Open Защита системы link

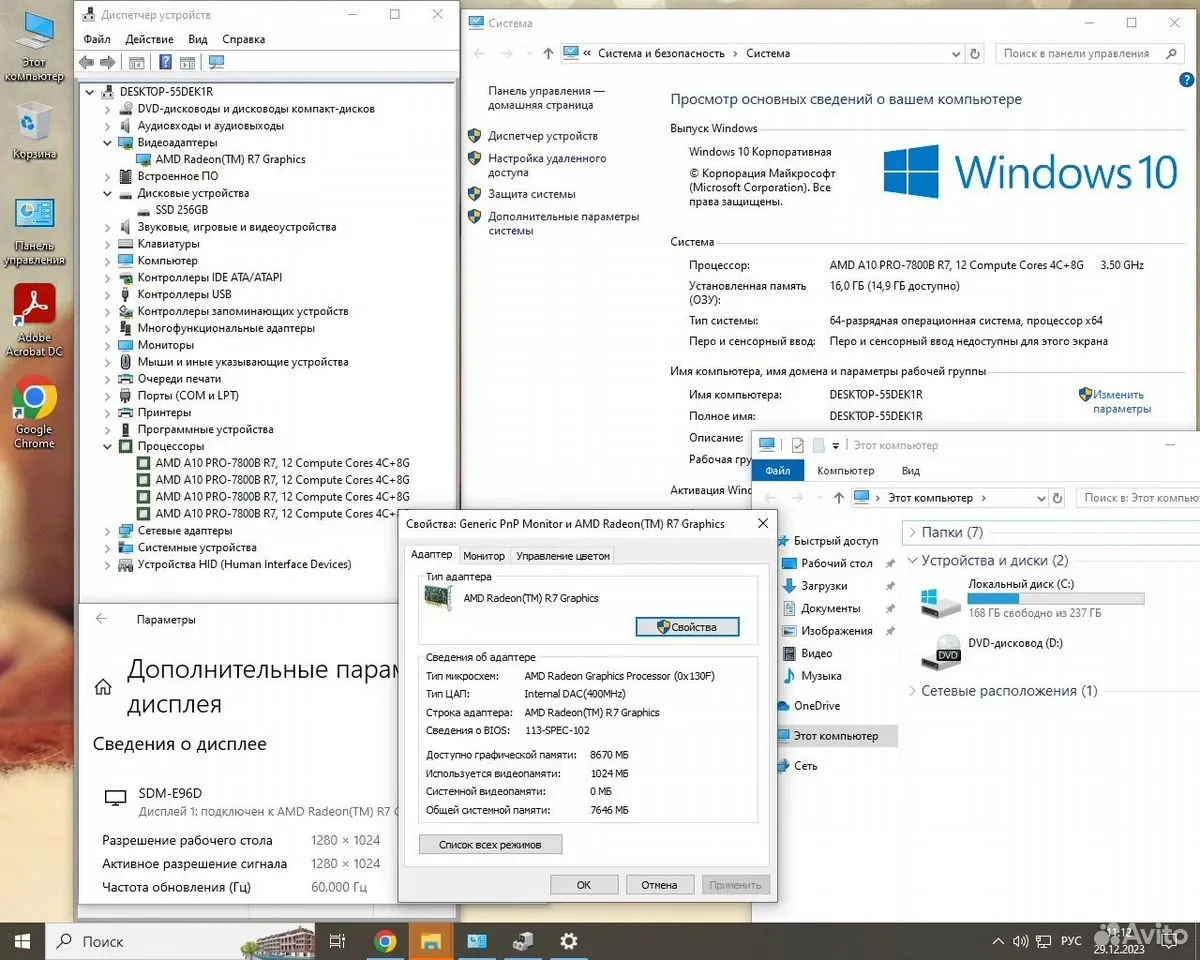pyautogui.click(x=532, y=194)
